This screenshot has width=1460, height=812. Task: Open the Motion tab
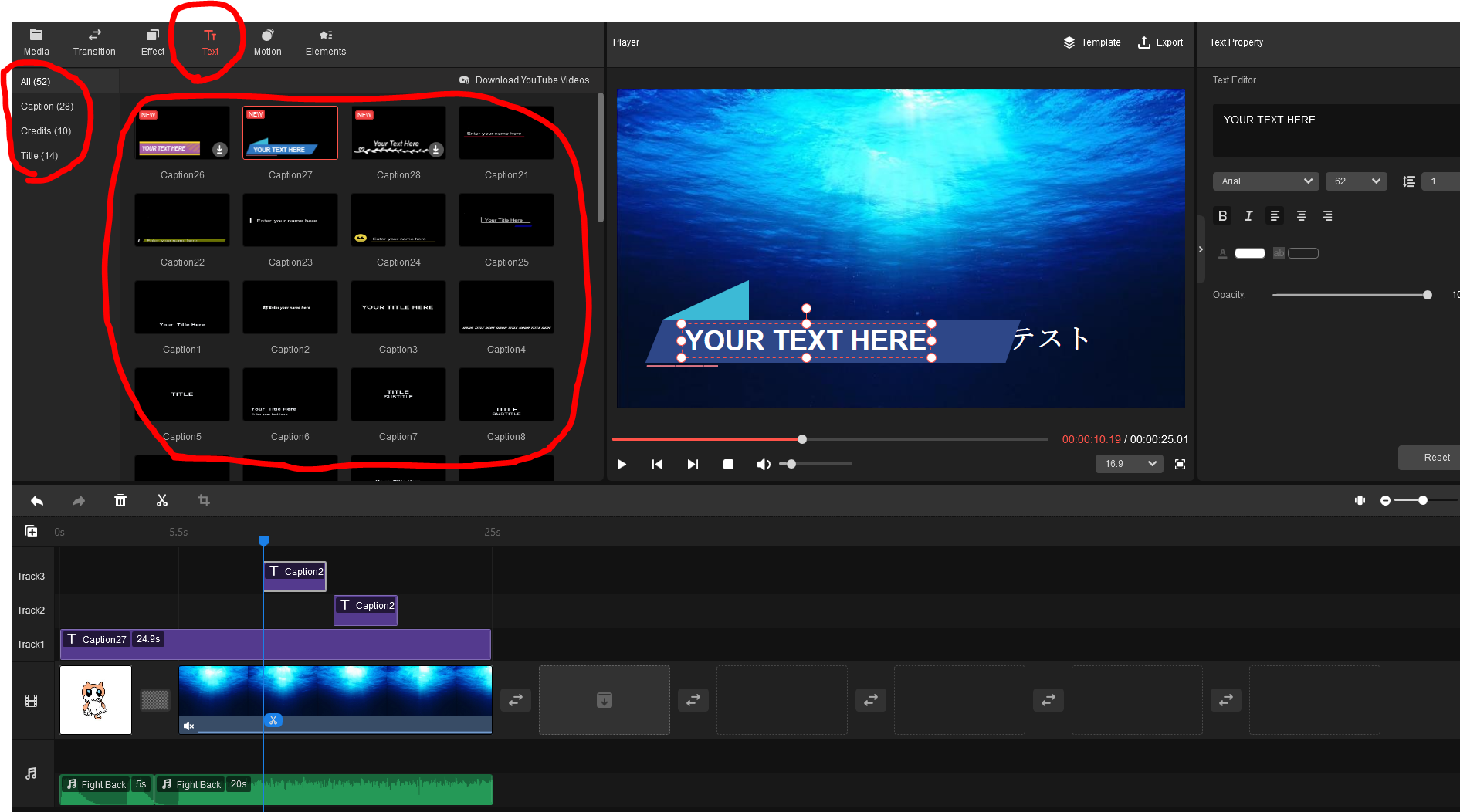[267, 42]
